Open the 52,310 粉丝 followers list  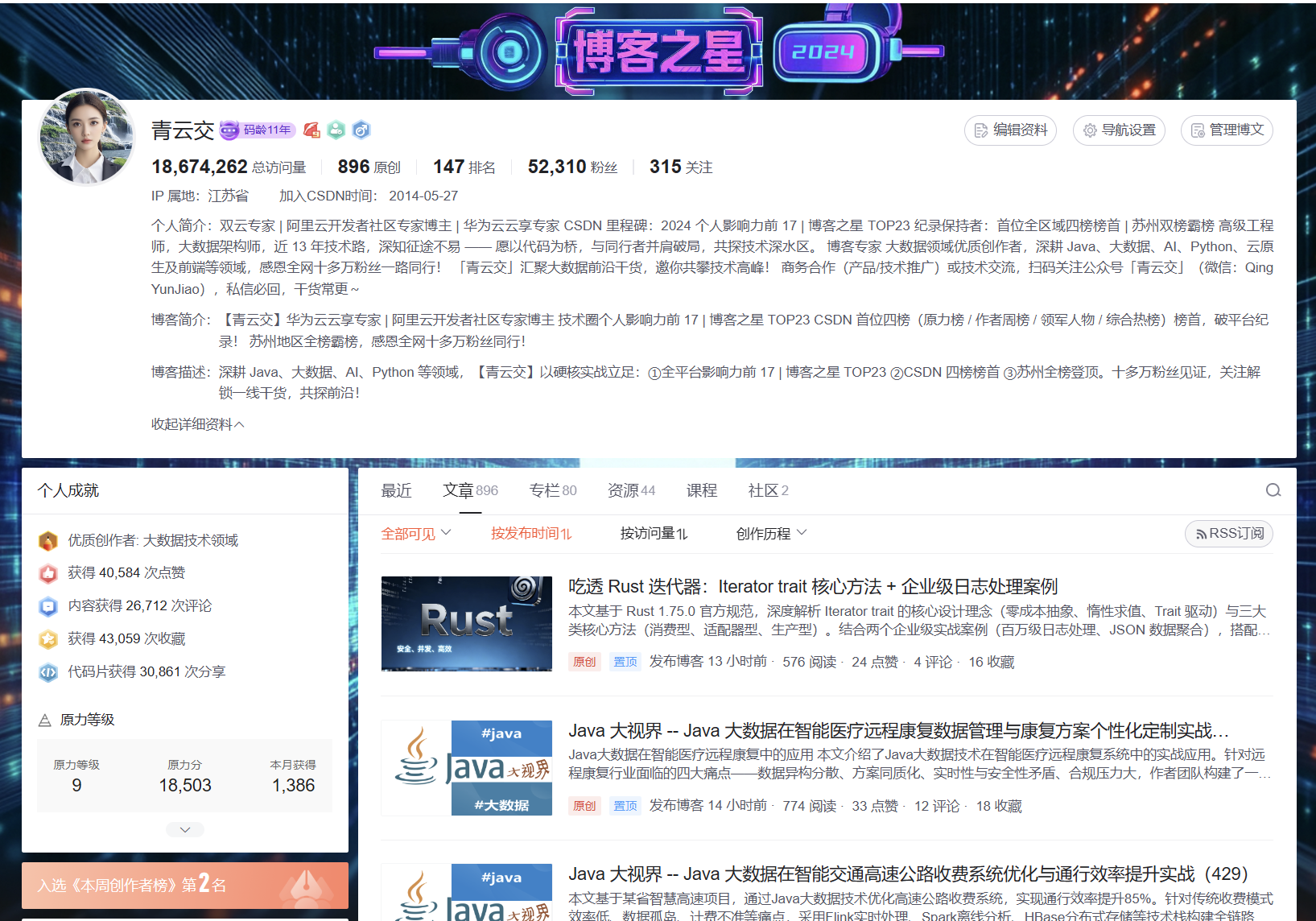(572, 167)
